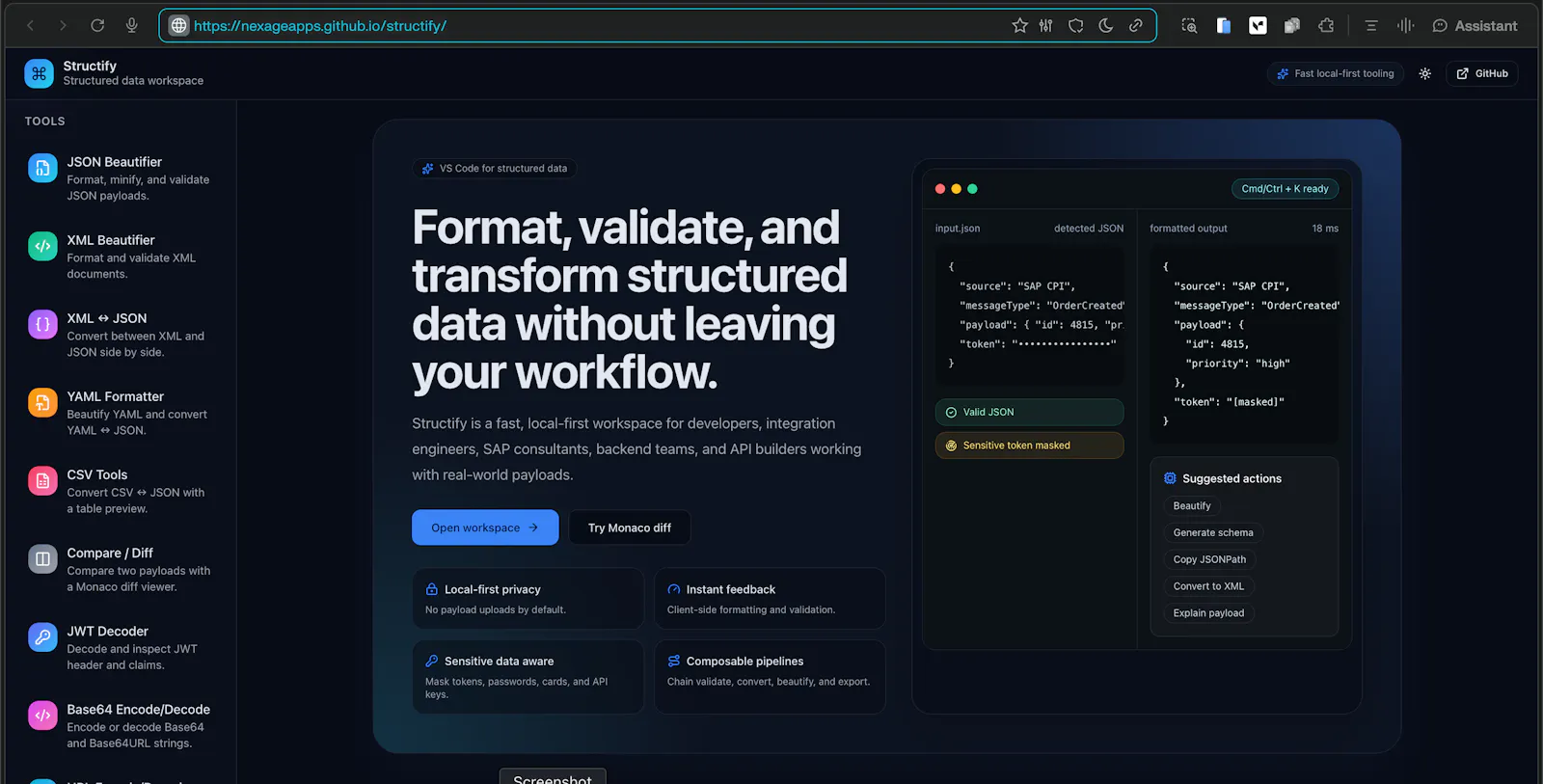The image size is (1543, 784).
Task: Click the Suggested actions heading
Action: 1232,478
